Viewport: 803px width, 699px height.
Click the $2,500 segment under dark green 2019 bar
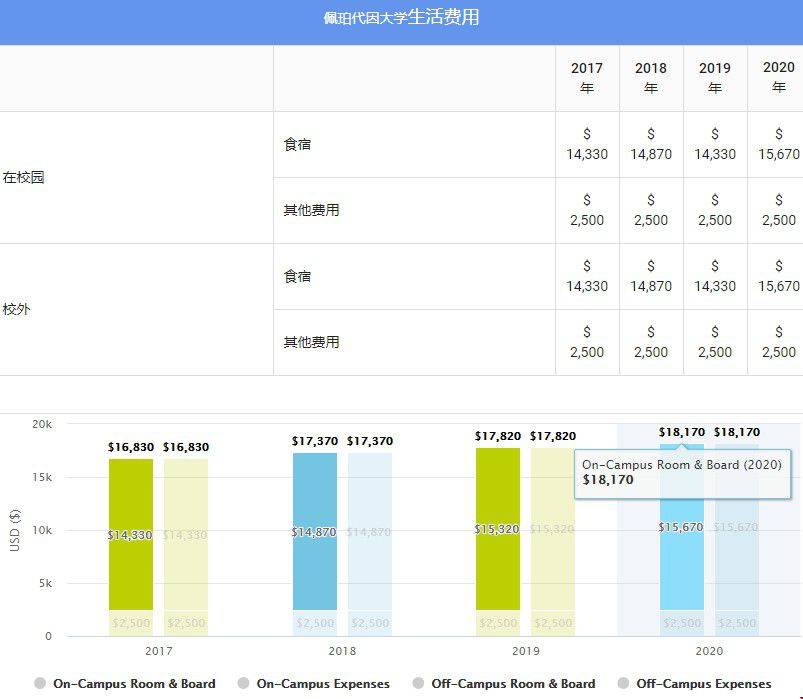click(x=498, y=623)
